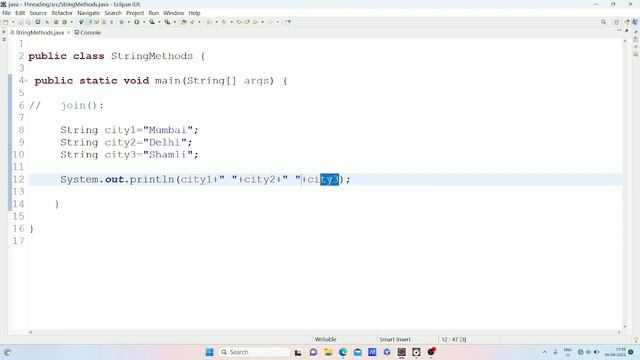Click the Writable status bar entry

[x=325, y=339]
